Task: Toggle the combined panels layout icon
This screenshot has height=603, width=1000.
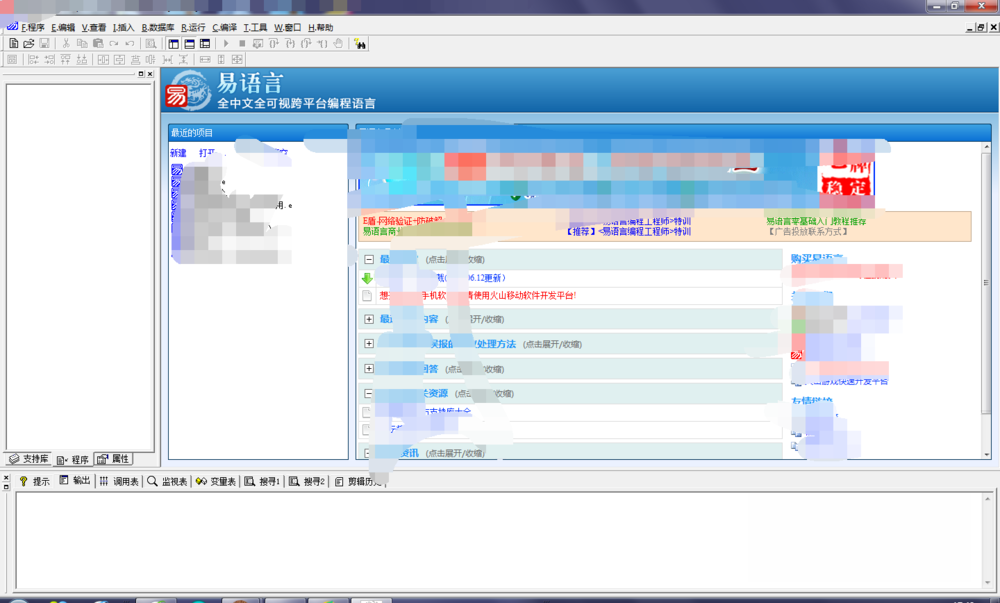Action: (205, 44)
